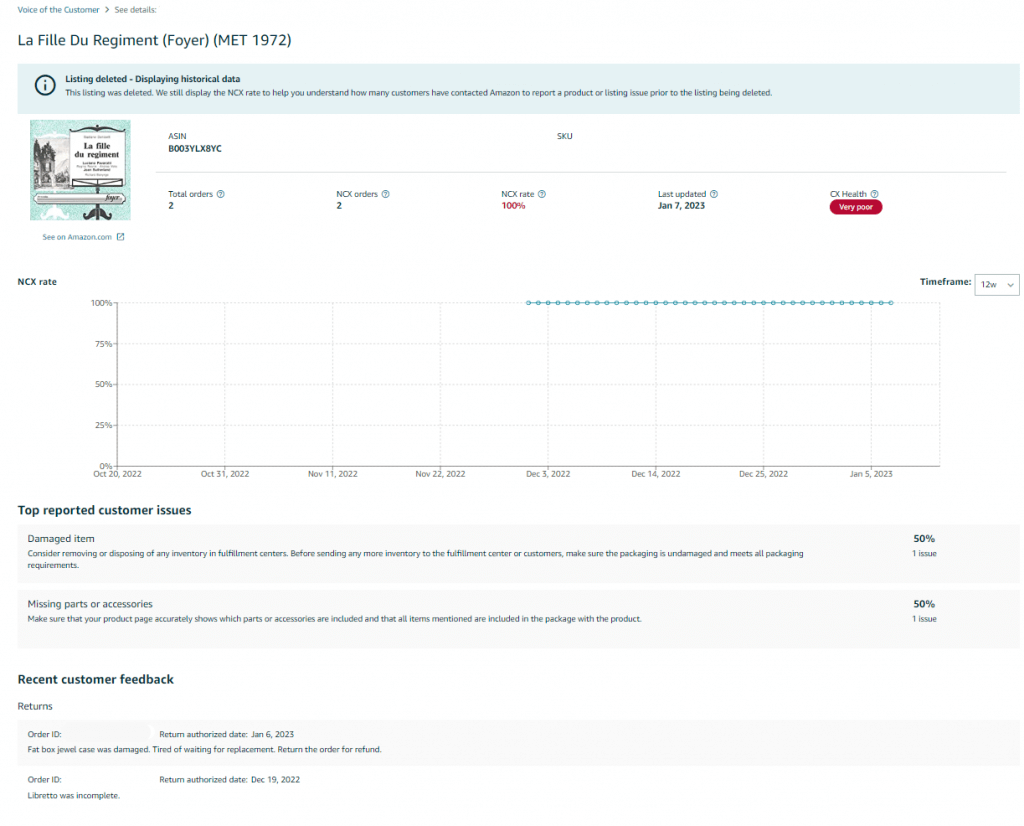
Task: Click the Return authorized date Dec 19, 2022
Action: [x=229, y=780]
